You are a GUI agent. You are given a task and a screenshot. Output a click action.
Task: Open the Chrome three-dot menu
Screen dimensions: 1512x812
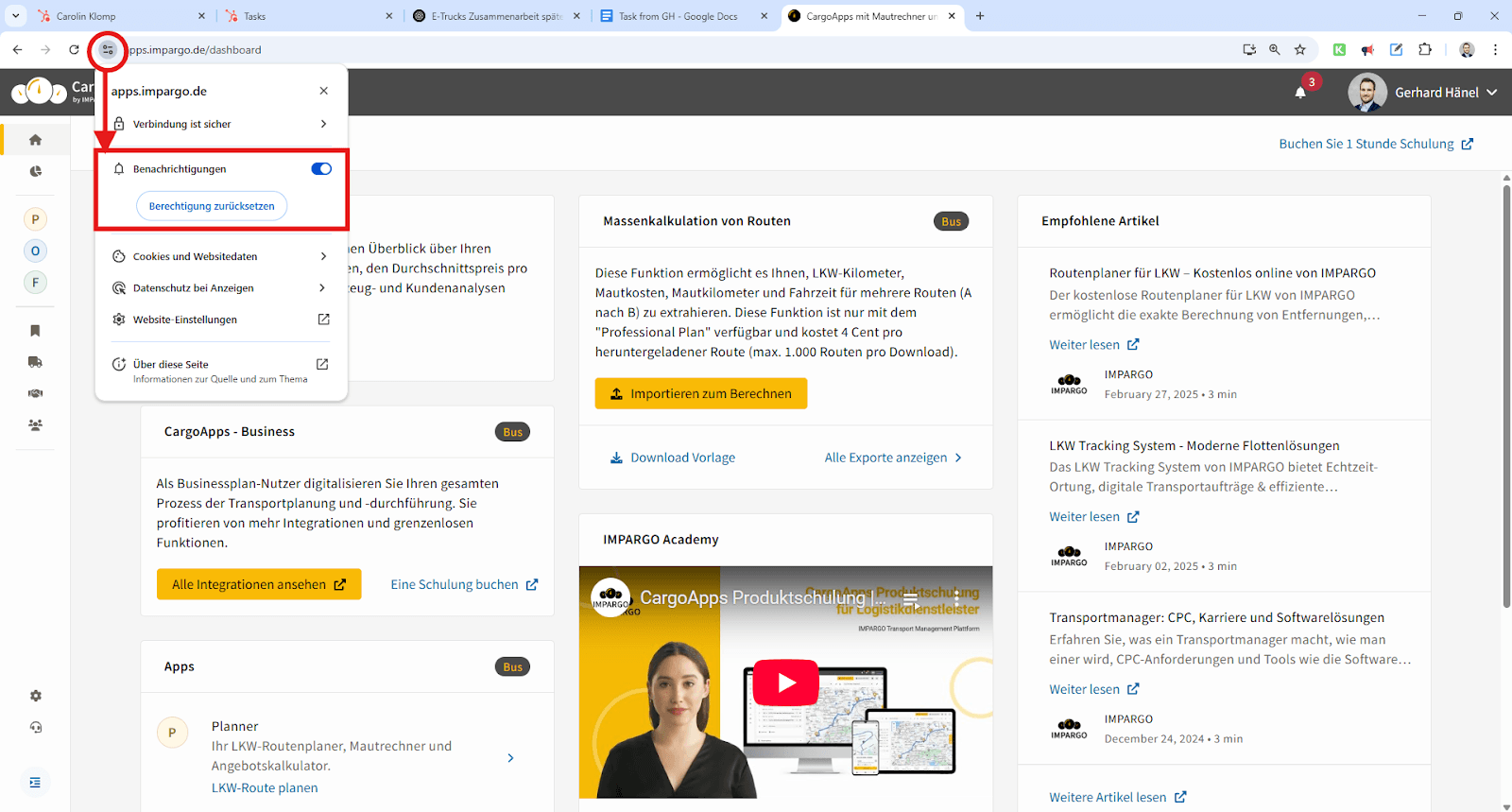pos(1495,50)
